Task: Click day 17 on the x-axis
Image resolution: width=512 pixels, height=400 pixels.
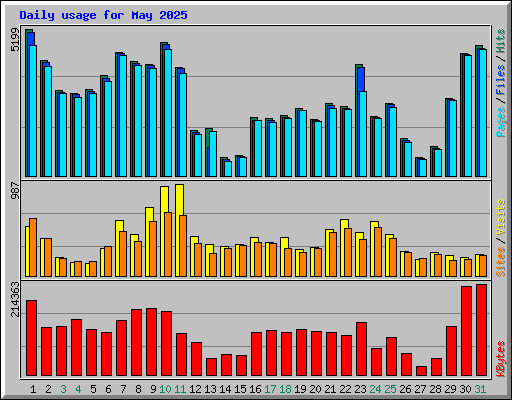Action: [x=270, y=389]
